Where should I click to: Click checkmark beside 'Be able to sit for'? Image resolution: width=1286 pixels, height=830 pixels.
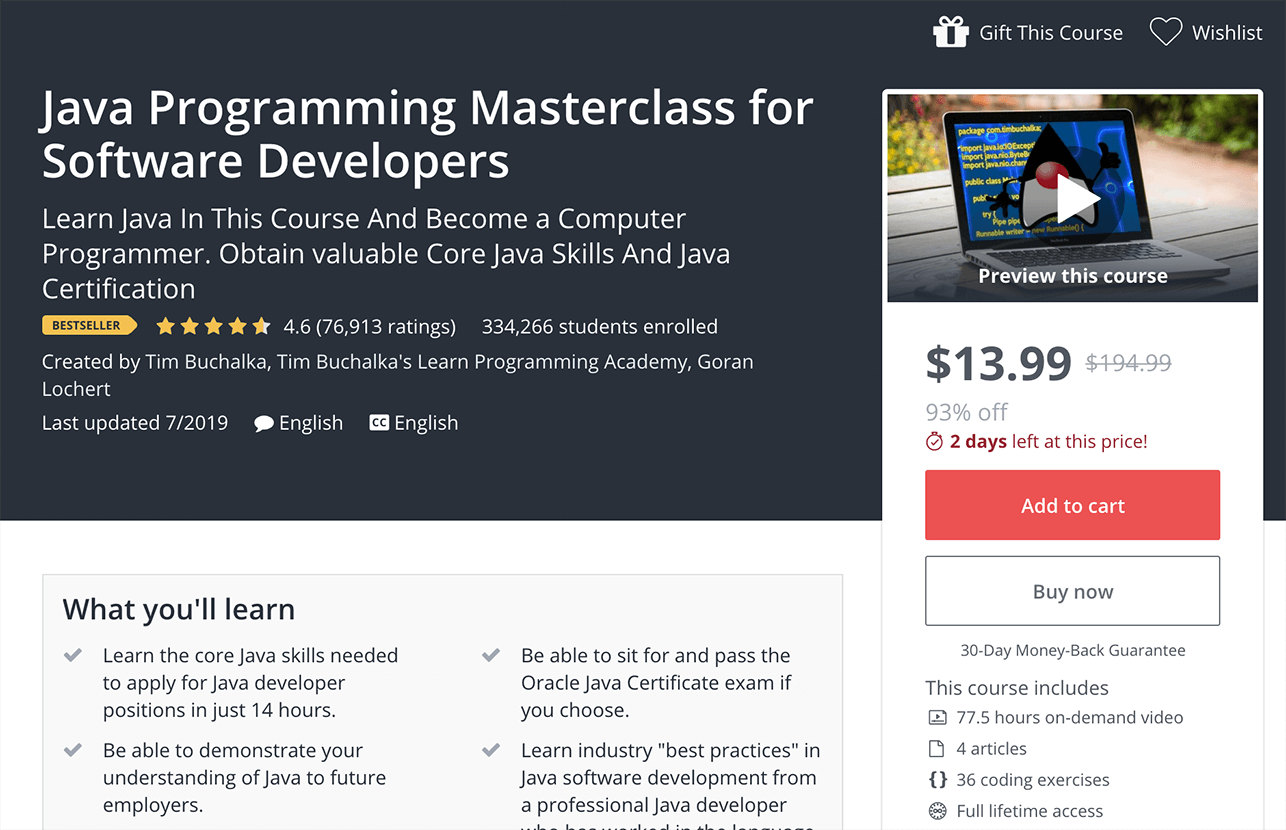point(491,656)
